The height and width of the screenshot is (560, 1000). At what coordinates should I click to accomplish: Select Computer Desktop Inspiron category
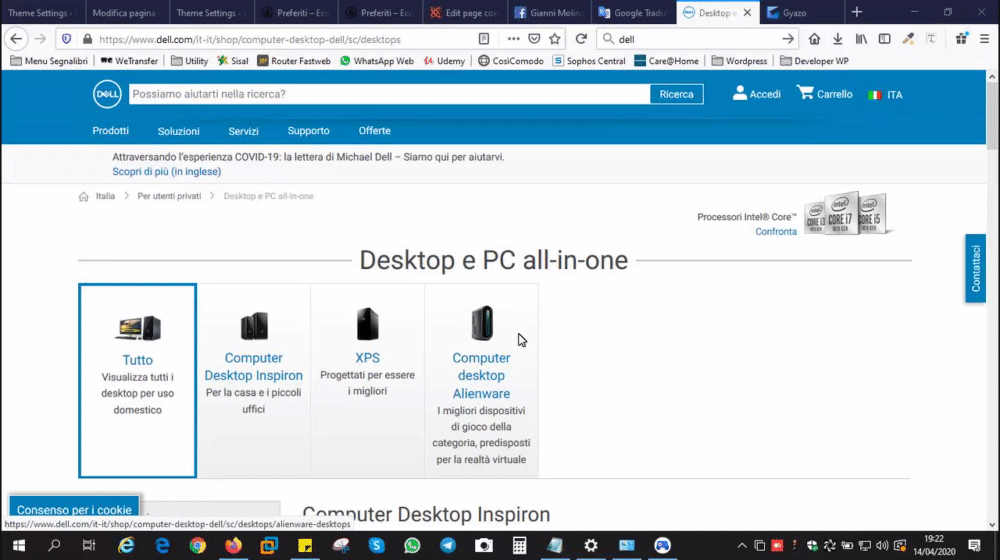coord(253,381)
